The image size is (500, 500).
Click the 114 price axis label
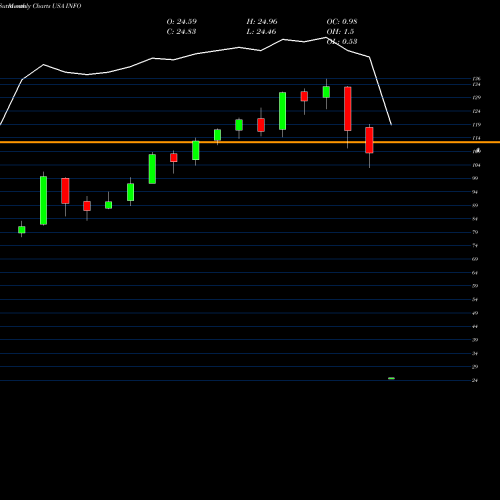[x=476, y=138]
